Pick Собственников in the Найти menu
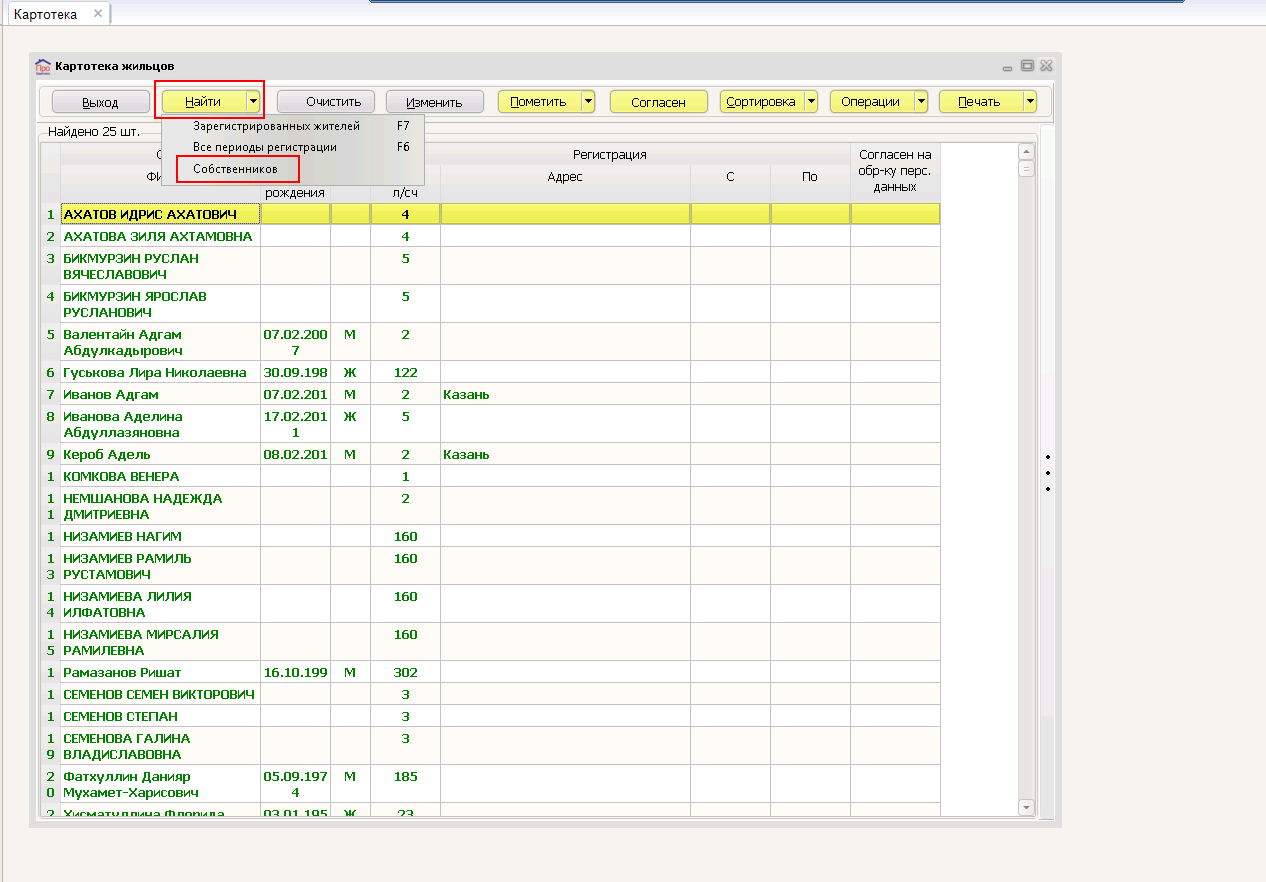The width and height of the screenshot is (1266, 882). pyautogui.click(x=237, y=169)
